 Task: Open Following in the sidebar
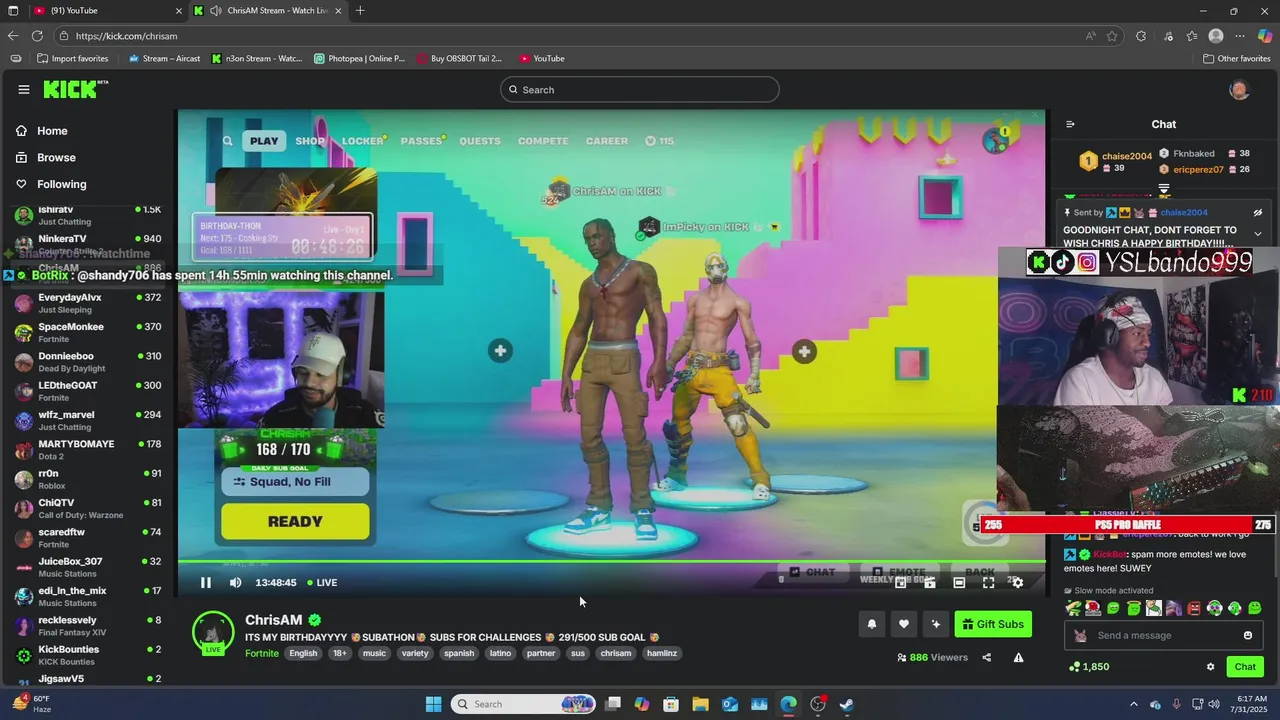tap(51, 184)
